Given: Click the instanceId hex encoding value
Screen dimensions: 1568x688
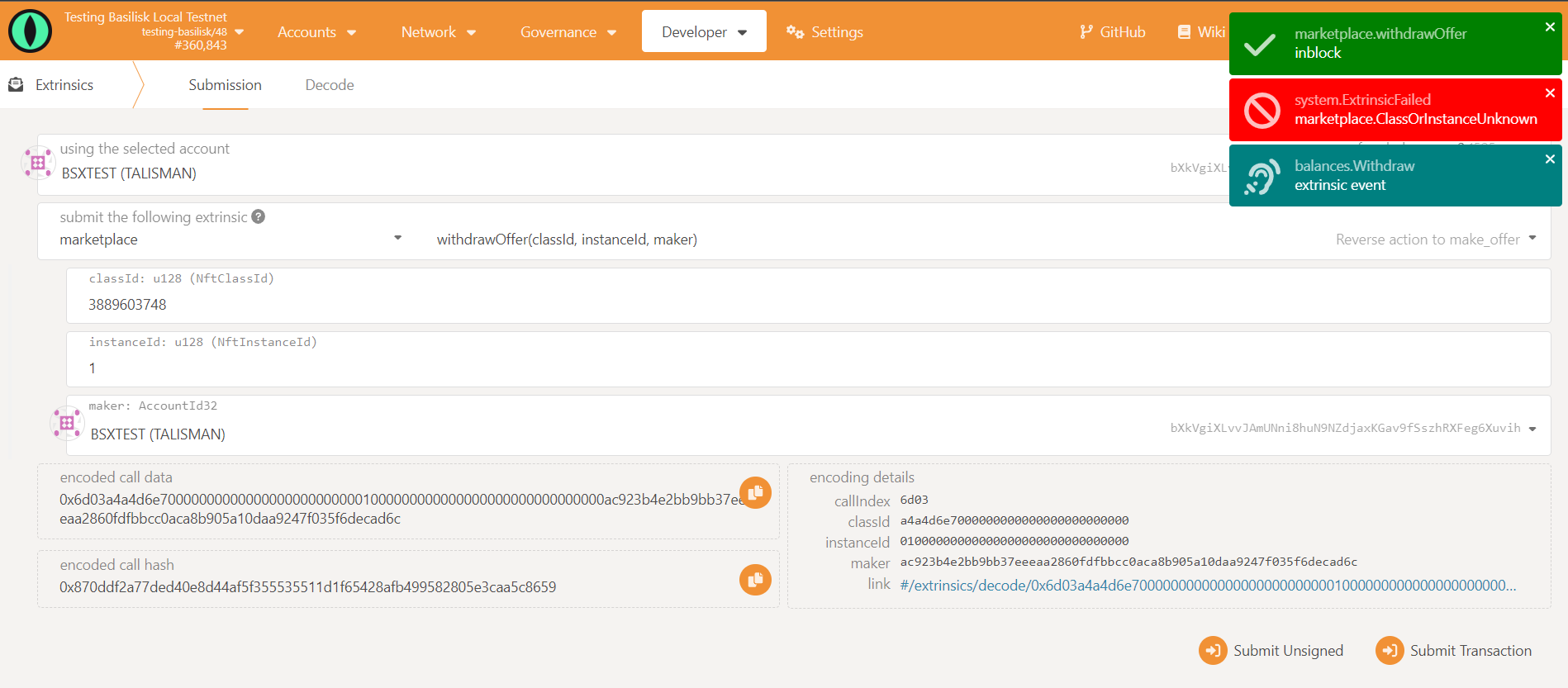Looking at the screenshot, I should pos(1014,541).
